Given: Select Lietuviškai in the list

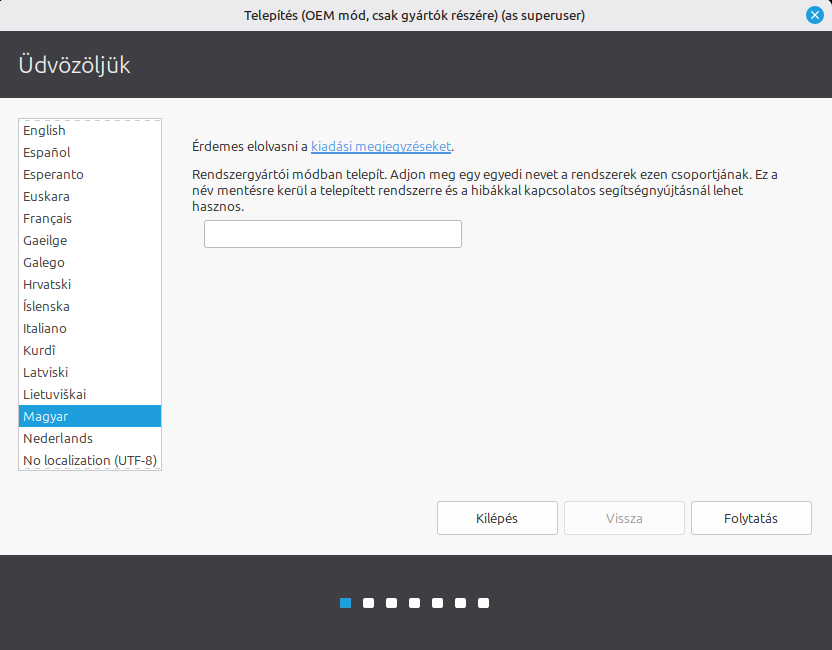Looking at the screenshot, I should 54,394.
